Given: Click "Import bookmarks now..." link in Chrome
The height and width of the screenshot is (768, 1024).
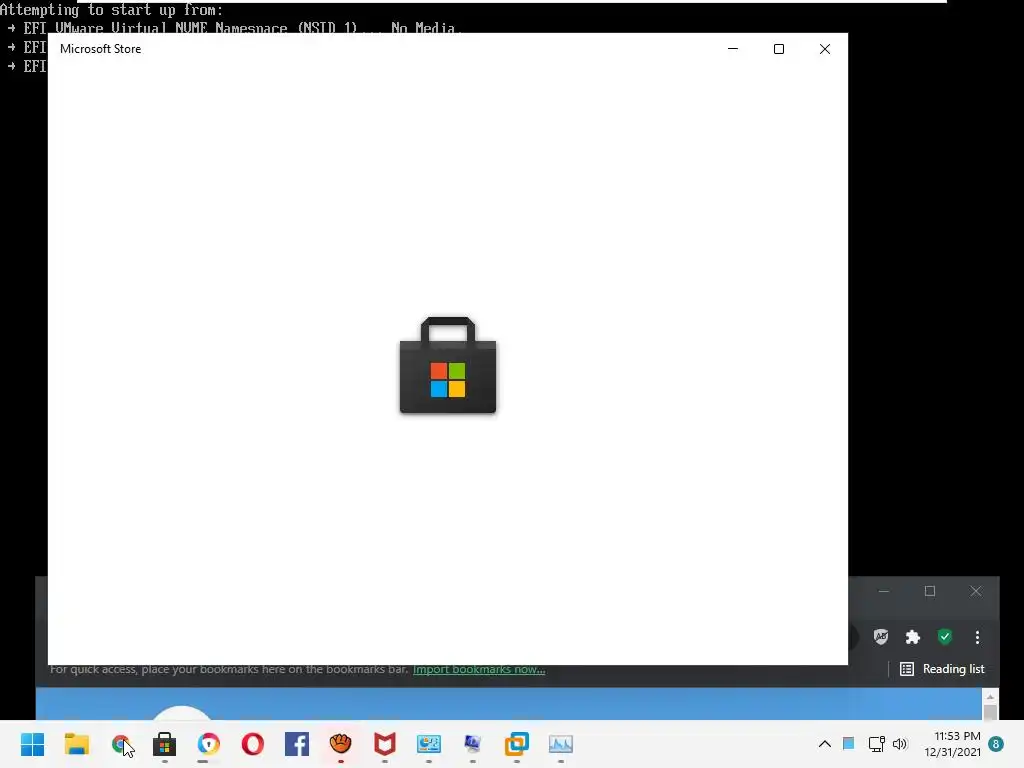Looking at the screenshot, I should coord(479,669).
